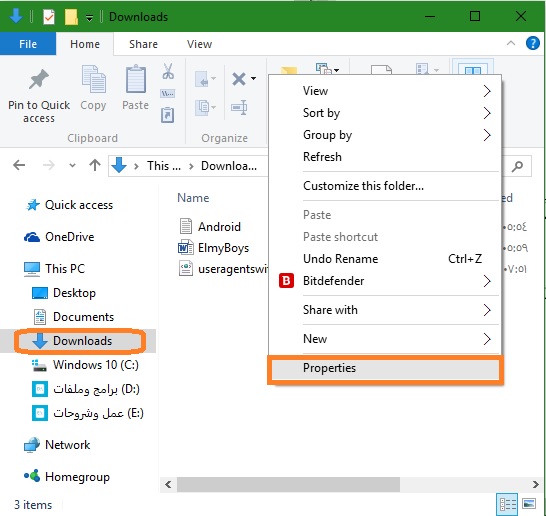546x516 pixels.
Task: Open the recent locations dropdown arrow
Action: tap(72, 165)
